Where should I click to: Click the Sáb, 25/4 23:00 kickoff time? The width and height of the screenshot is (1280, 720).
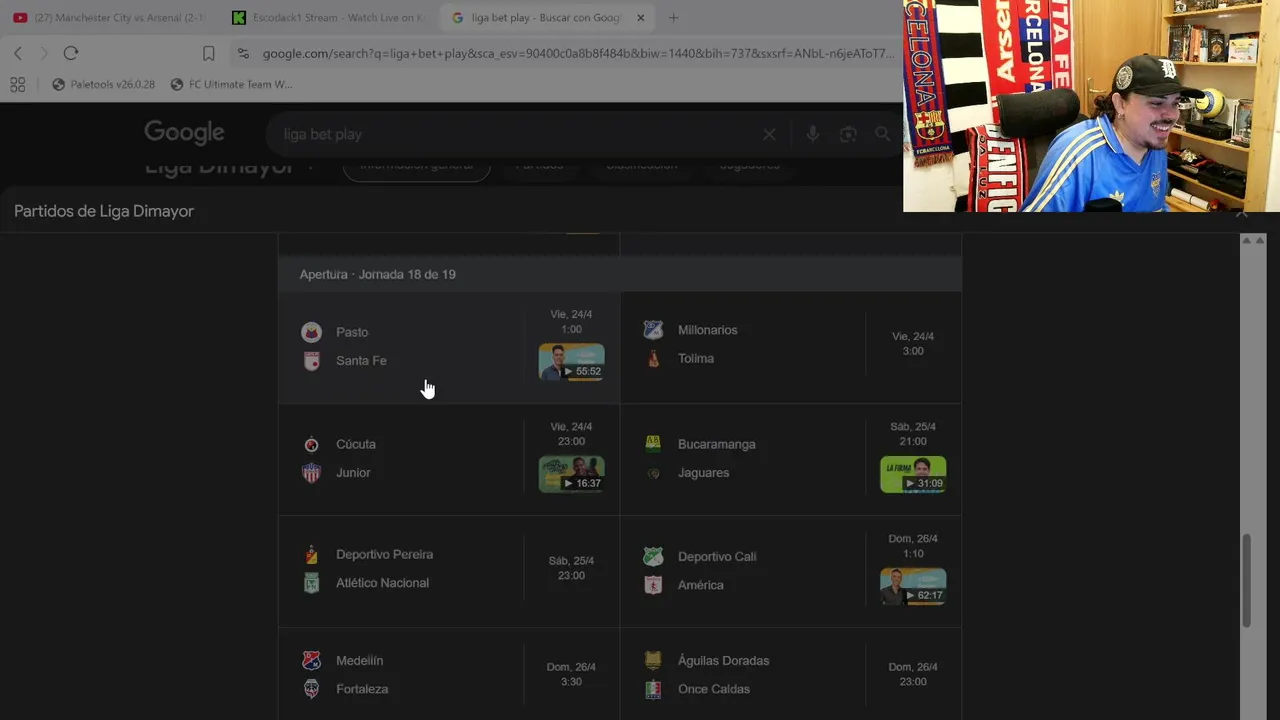tap(571, 568)
